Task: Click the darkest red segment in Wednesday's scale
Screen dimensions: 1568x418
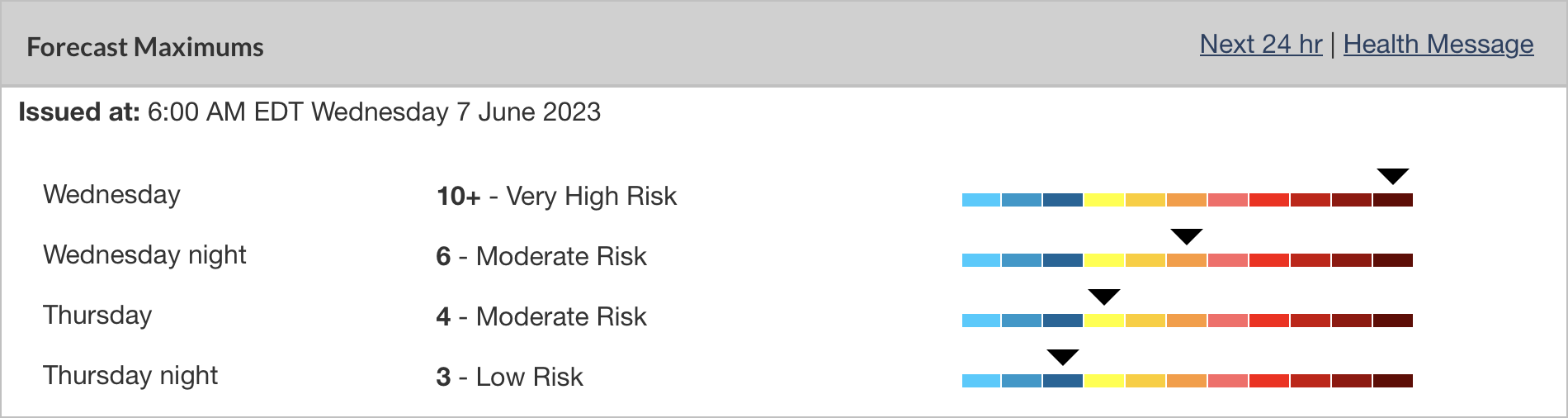Action: tap(1393, 200)
